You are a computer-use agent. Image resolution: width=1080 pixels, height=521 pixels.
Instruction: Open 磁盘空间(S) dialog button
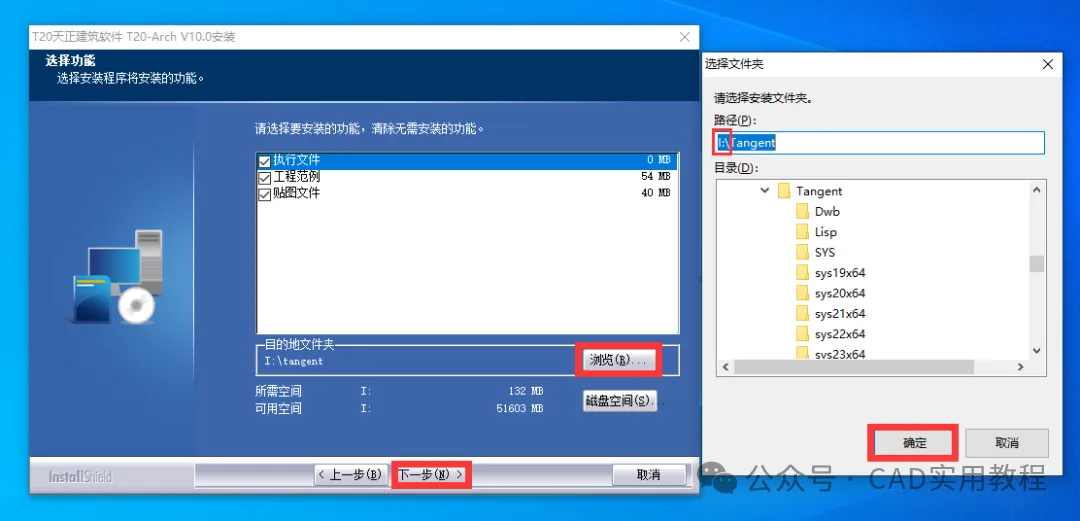(618, 400)
